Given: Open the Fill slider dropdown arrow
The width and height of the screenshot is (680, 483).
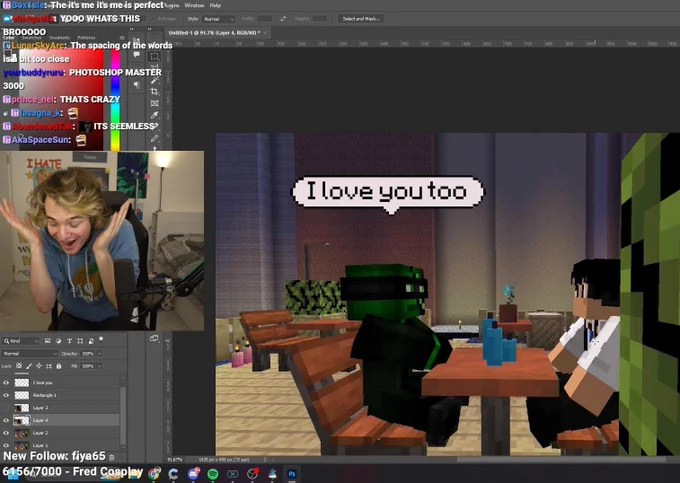Looking at the screenshot, I should click(x=99, y=366).
